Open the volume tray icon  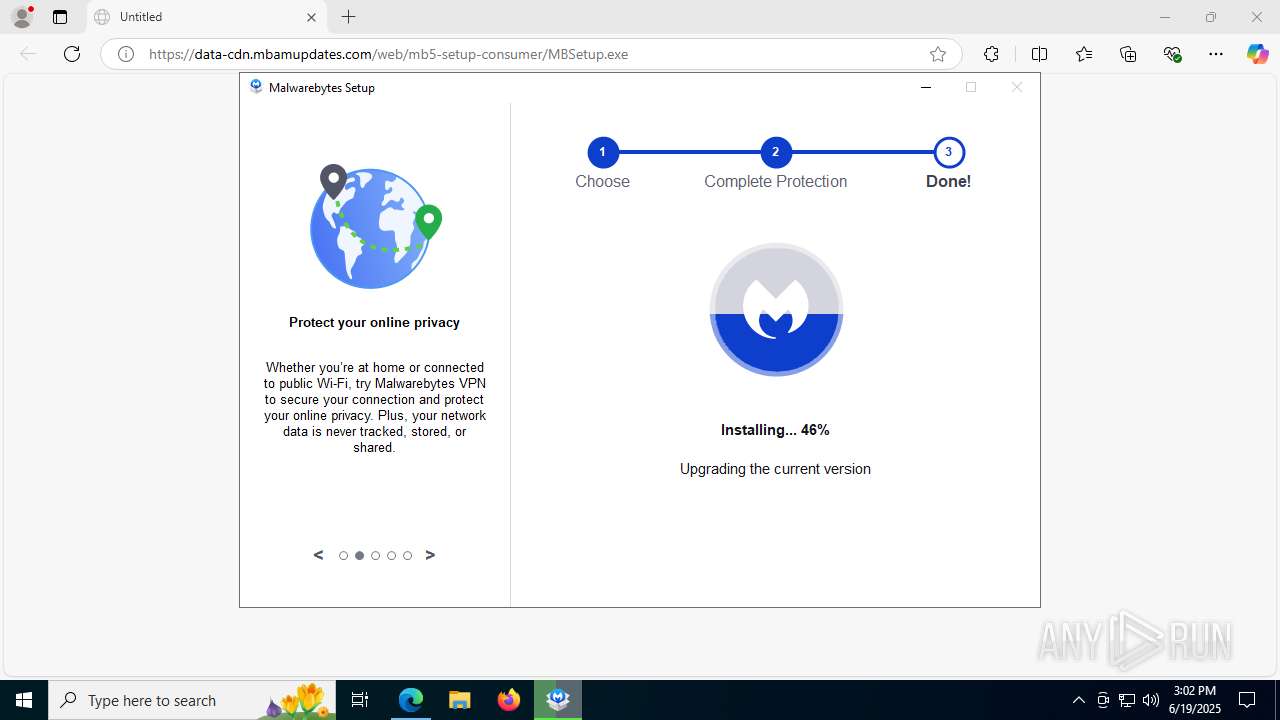click(x=1151, y=700)
